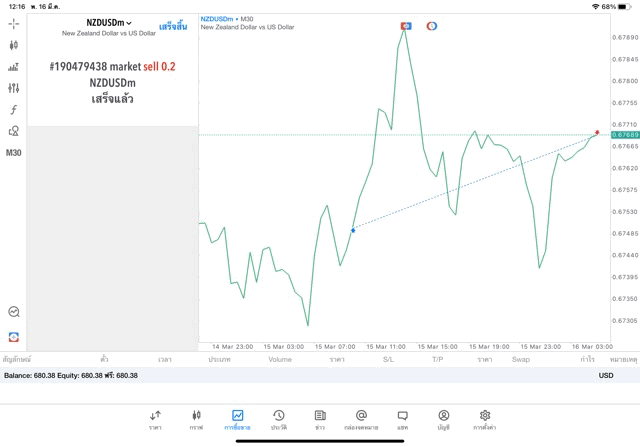The height and width of the screenshot is (447, 640).
Task: Open the การตั้งค่า settings tab
Action: click(485, 420)
